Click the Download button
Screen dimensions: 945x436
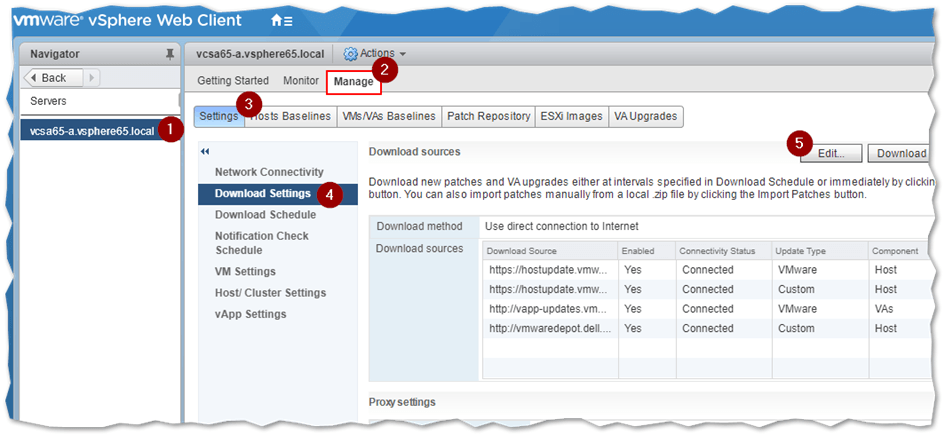[901, 153]
